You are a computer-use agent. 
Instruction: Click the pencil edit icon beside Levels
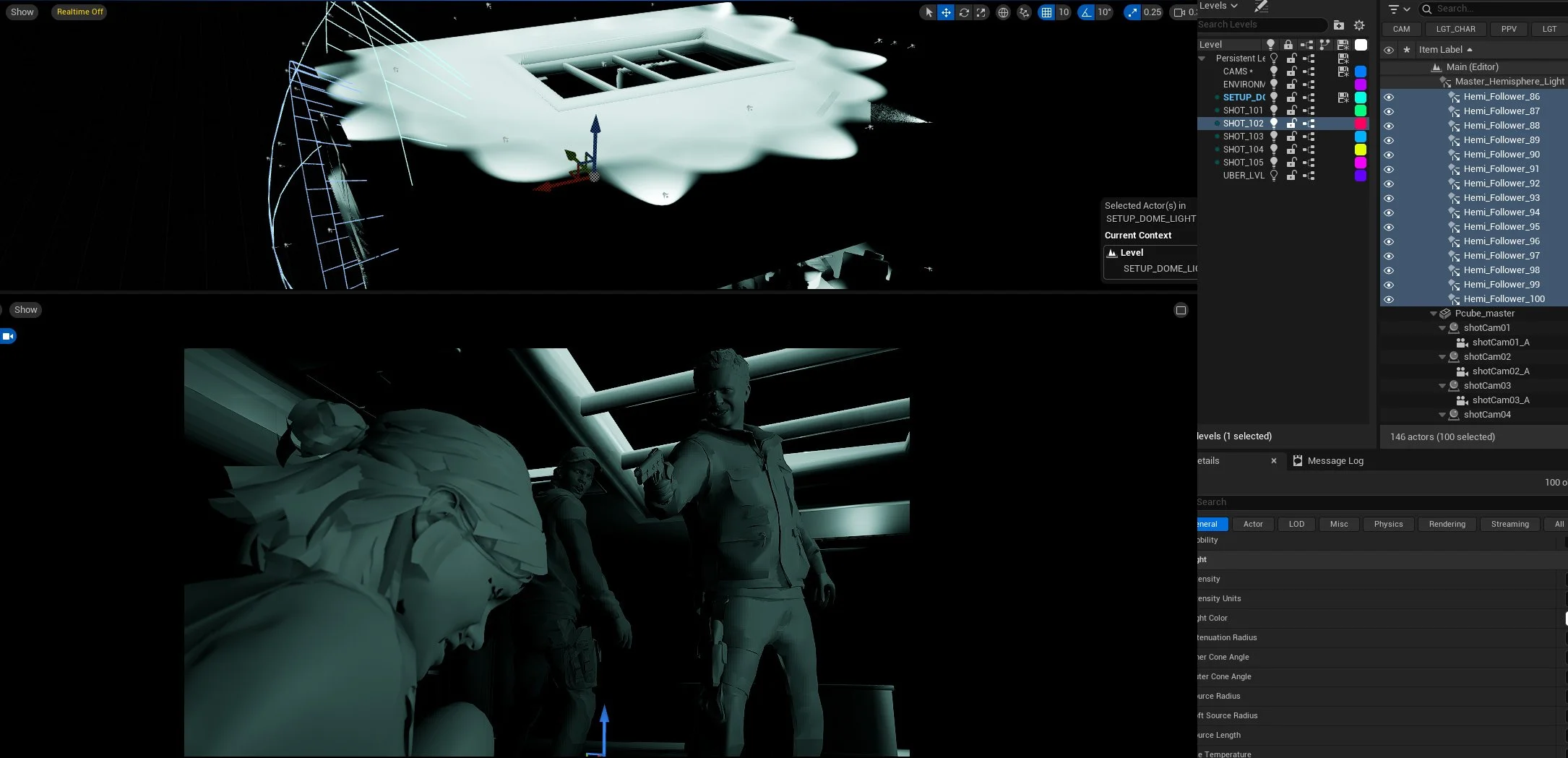[x=1261, y=7]
